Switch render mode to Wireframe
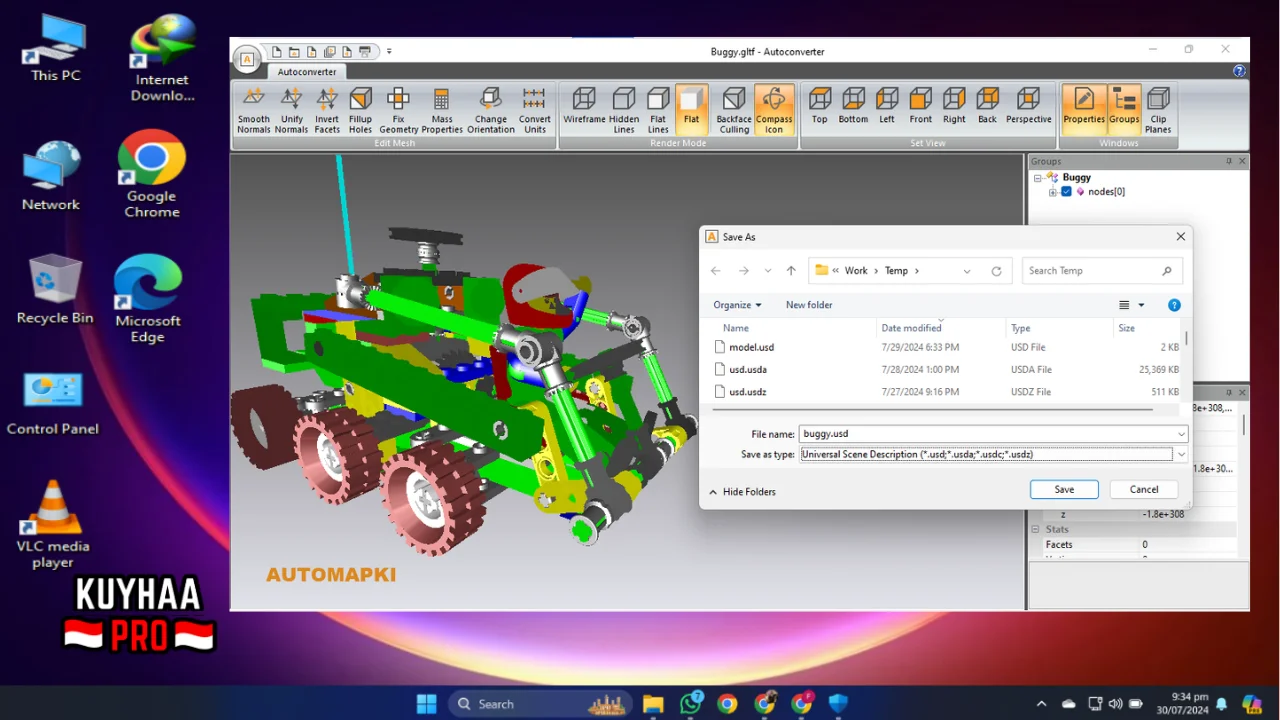This screenshot has width=1280, height=720. pyautogui.click(x=584, y=110)
